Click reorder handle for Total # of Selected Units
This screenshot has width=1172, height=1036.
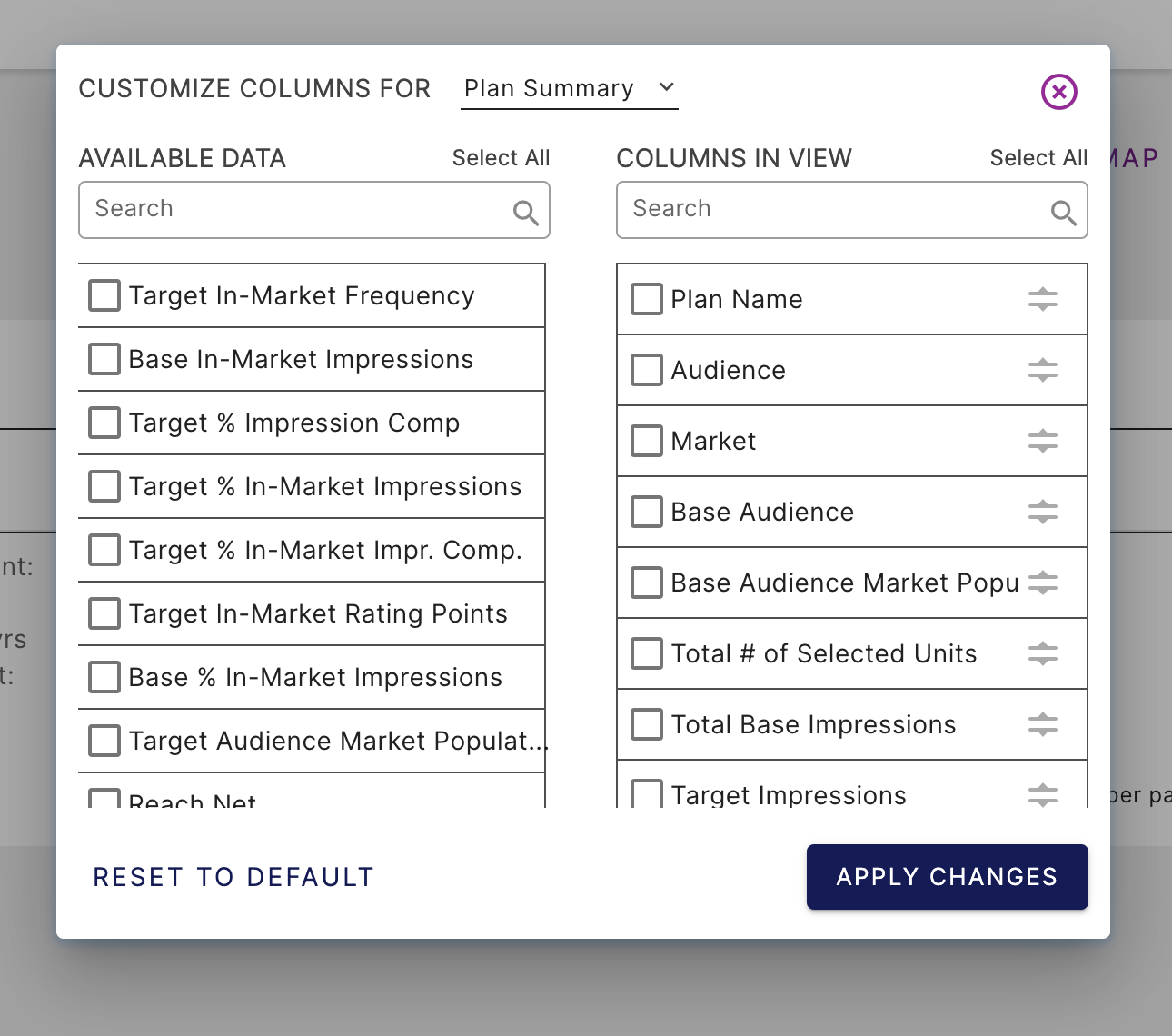point(1043,653)
